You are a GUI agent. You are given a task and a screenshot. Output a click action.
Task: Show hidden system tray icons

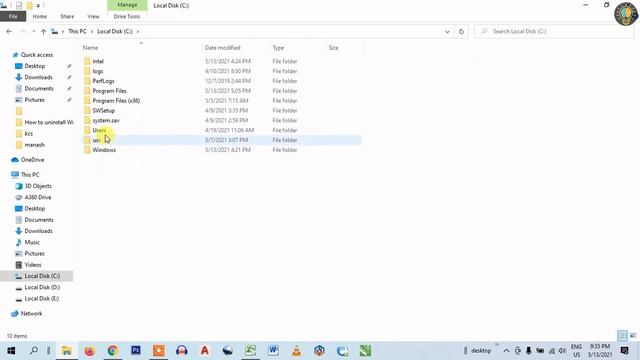click(x=506, y=351)
